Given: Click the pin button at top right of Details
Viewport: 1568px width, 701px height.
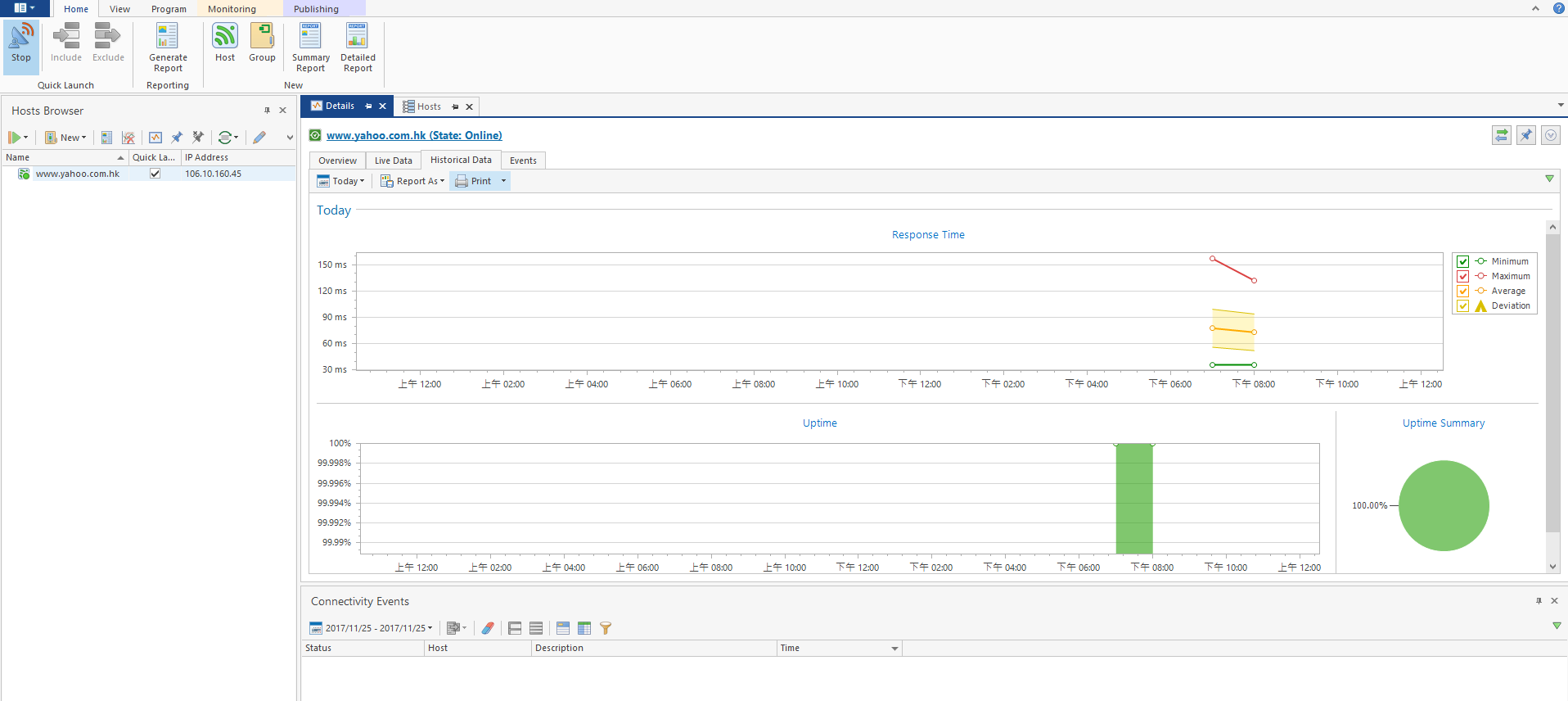Looking at the screenshot, I should click(1526, 135).
